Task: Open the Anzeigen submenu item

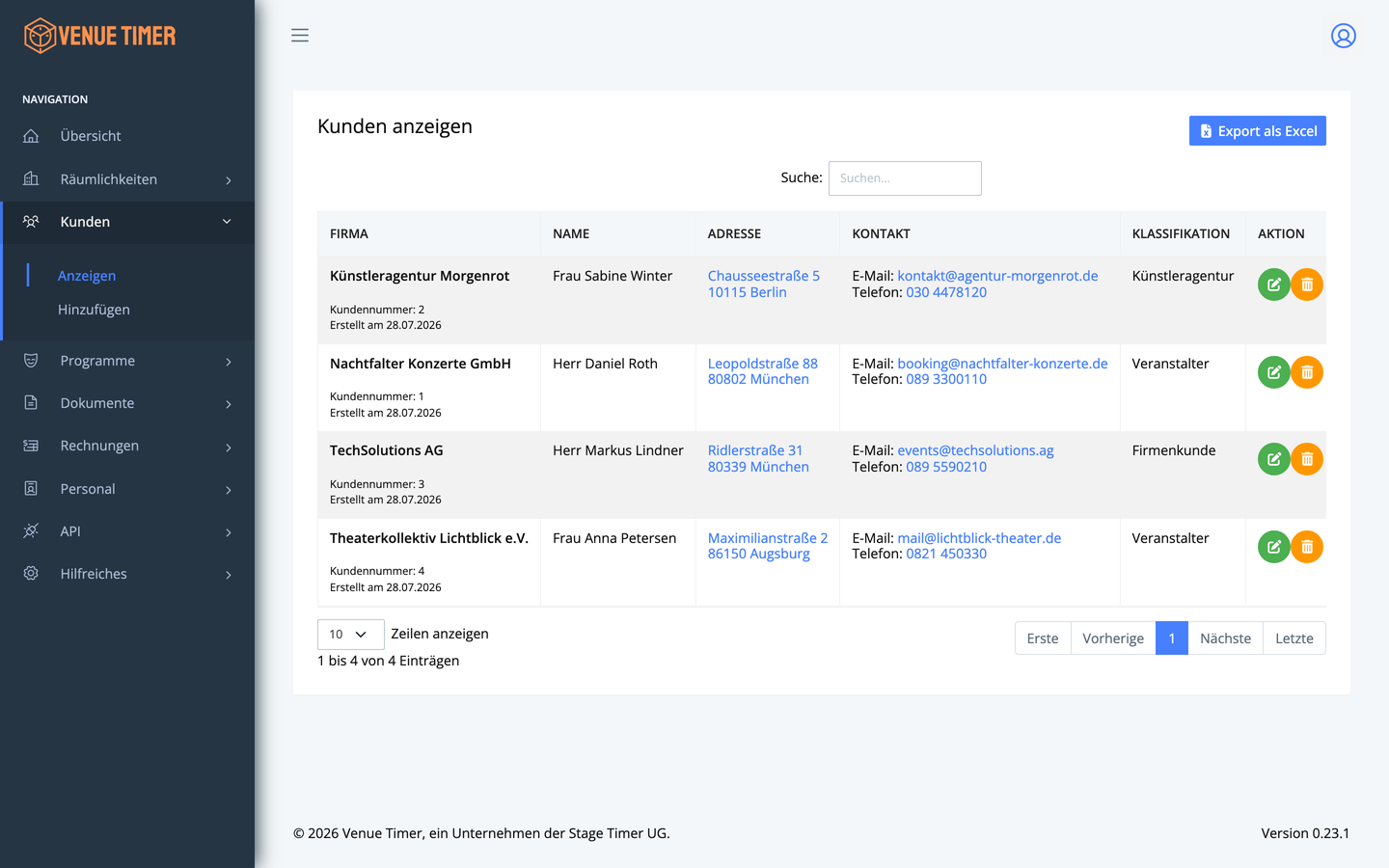Action: pyautogui.click(x=87, y=276)
